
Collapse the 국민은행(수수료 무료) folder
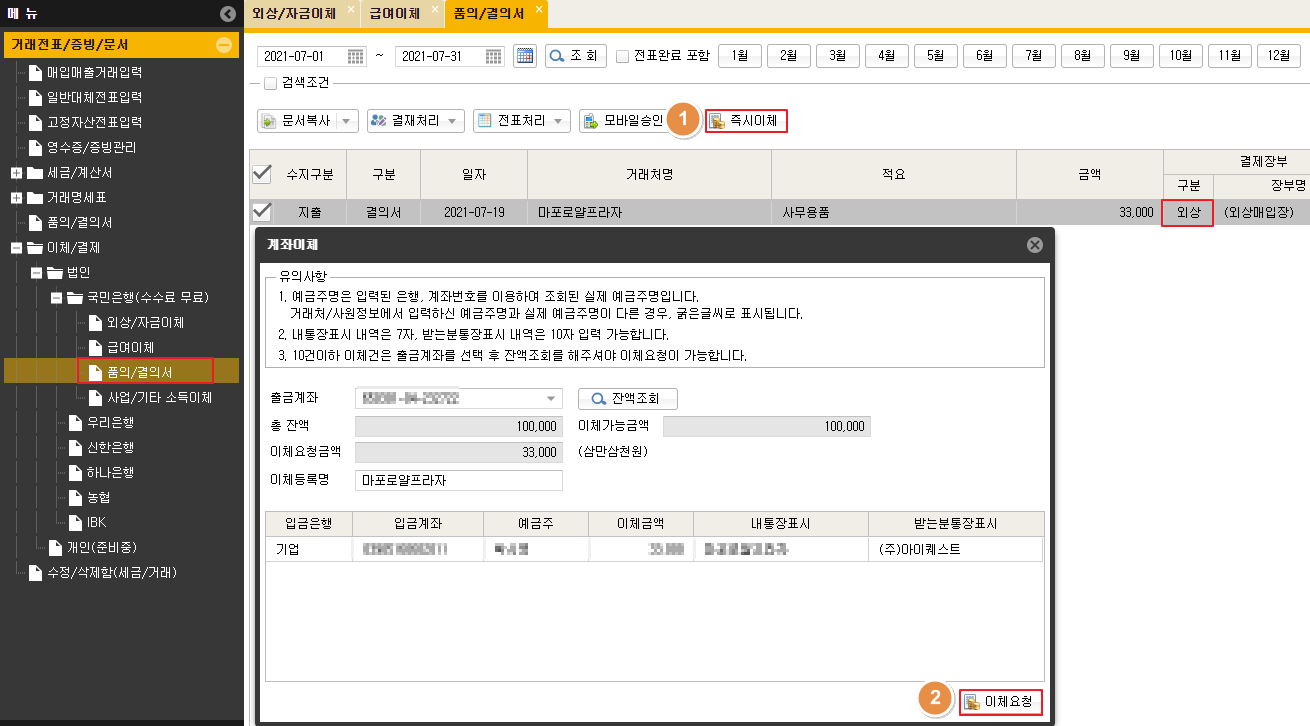click(56, 297)
